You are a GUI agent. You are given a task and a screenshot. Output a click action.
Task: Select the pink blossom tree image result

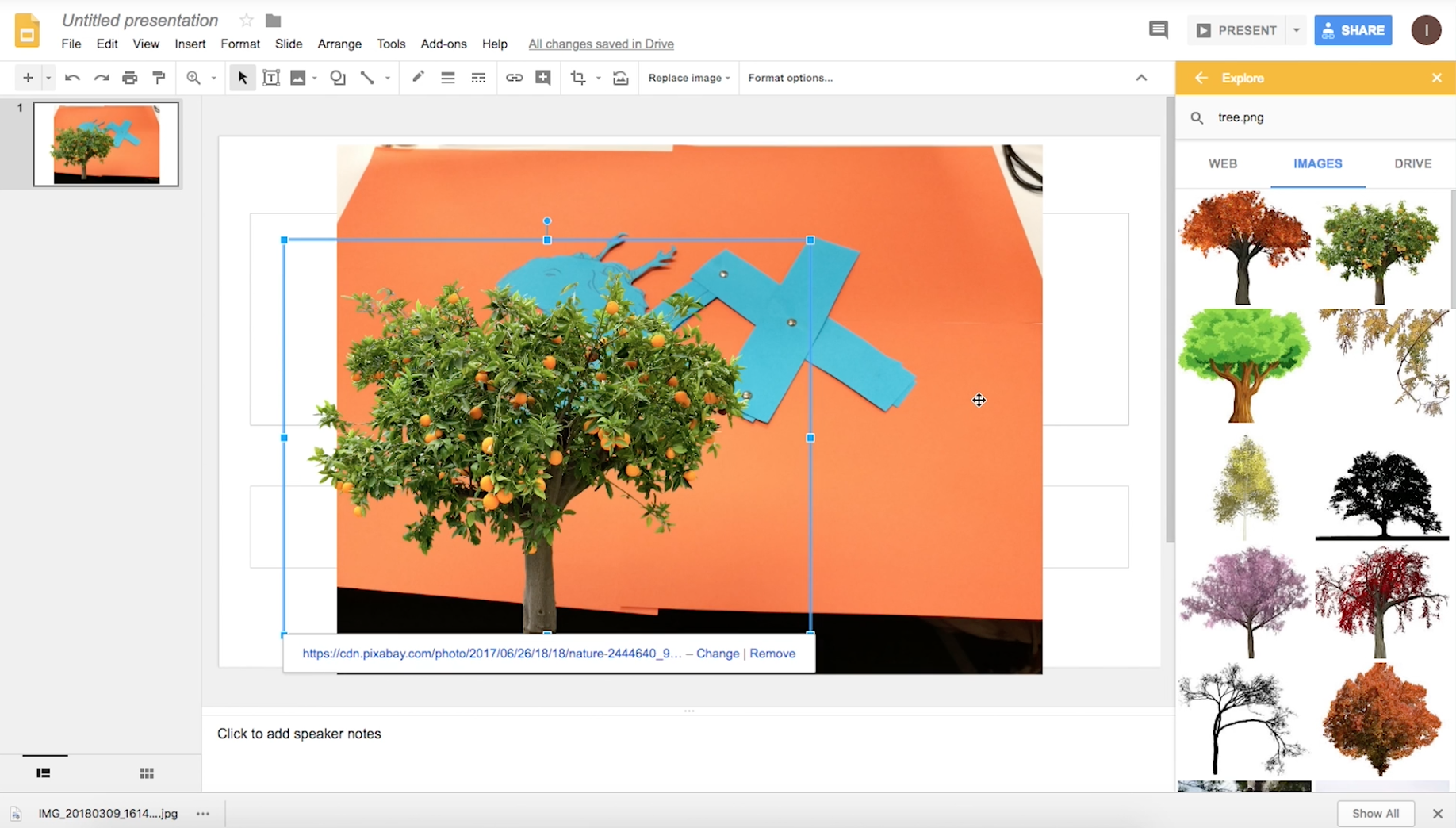click(x=1244, y=602)
